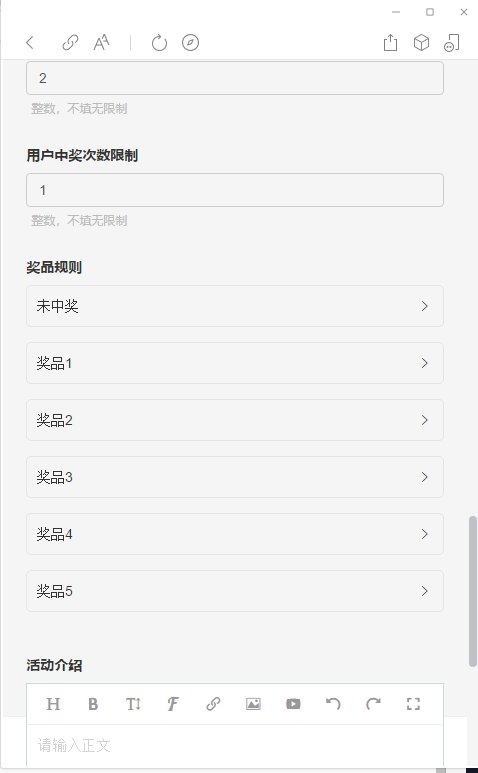Refresh the page with the reload icon
Image resolution: width=478 pixels, height=773 pixels.
(x=159, y=42)
